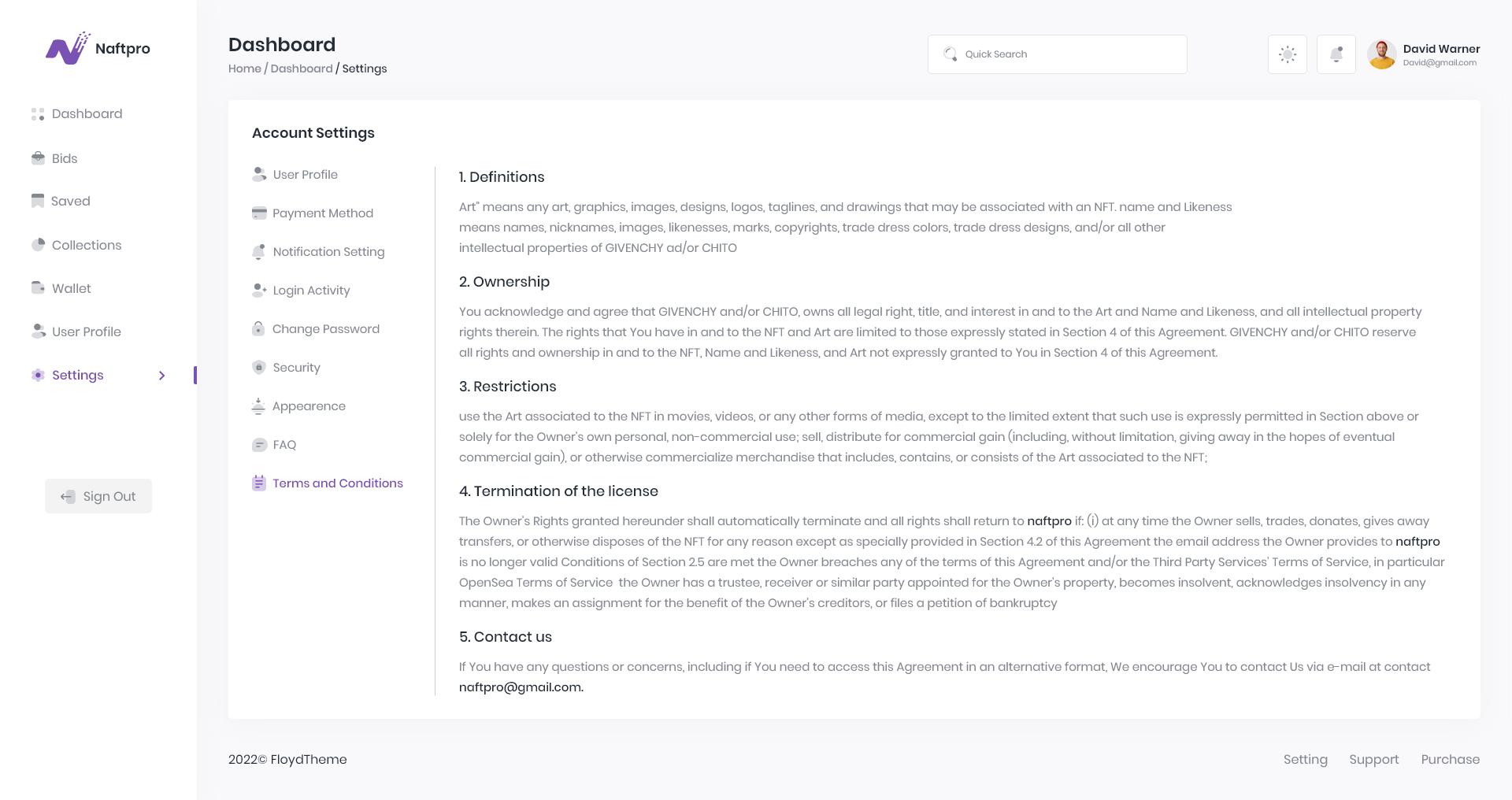Click the Sign Out button
The image size is (1512, 800).
click(98, 496)
